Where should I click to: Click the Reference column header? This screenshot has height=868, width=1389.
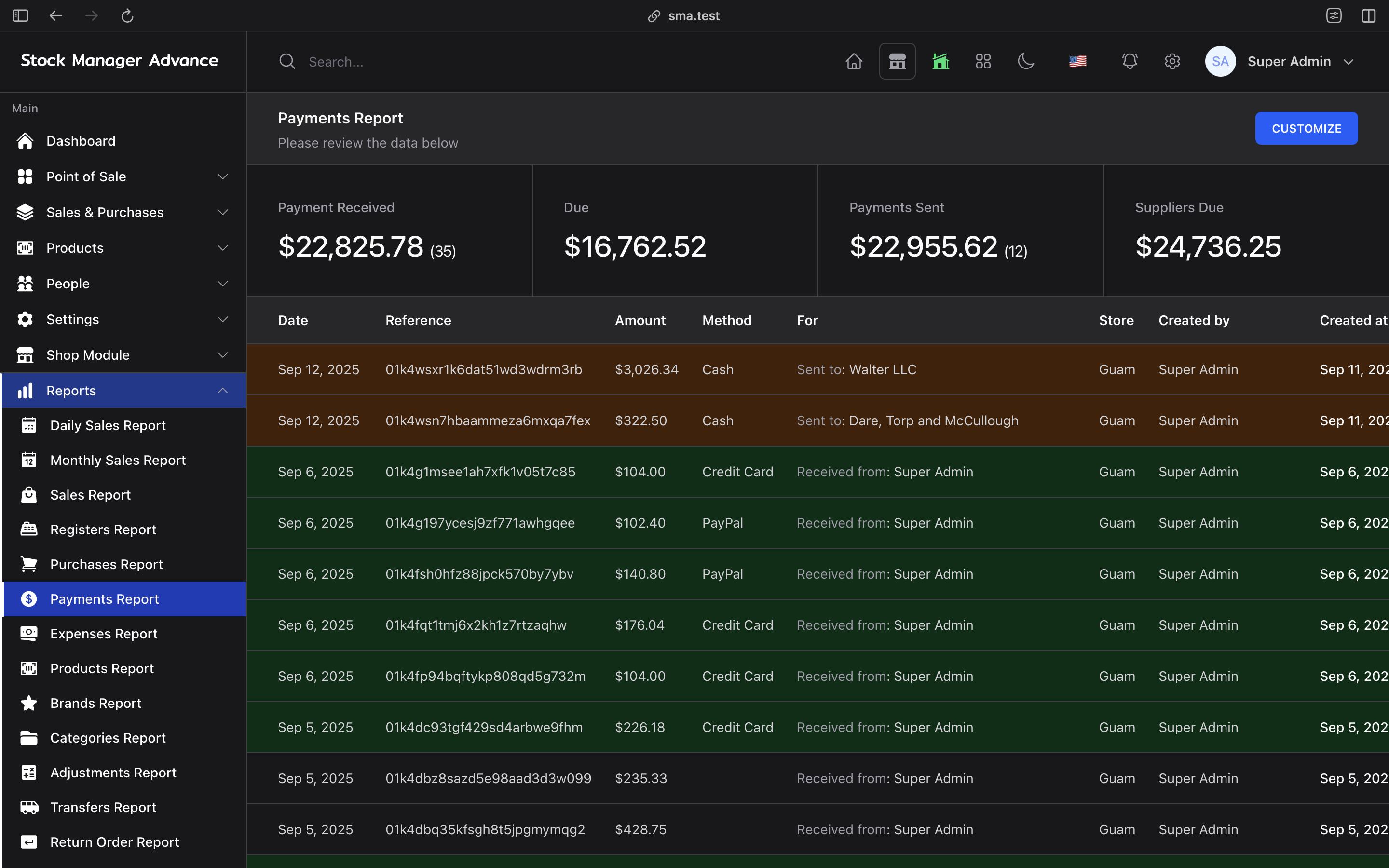(x=418, y=320)
